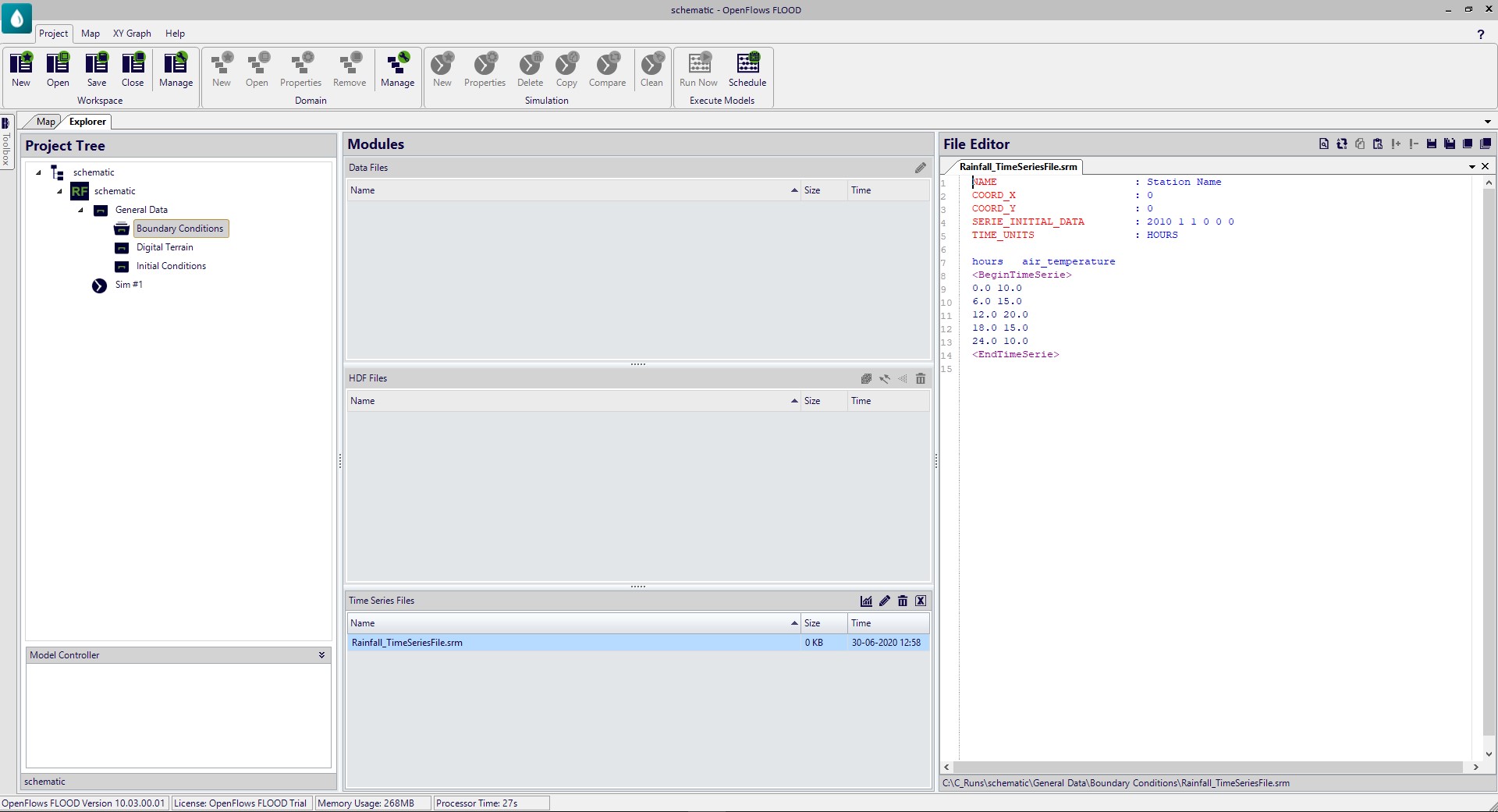Save the workspace

(x=97, y=69)
